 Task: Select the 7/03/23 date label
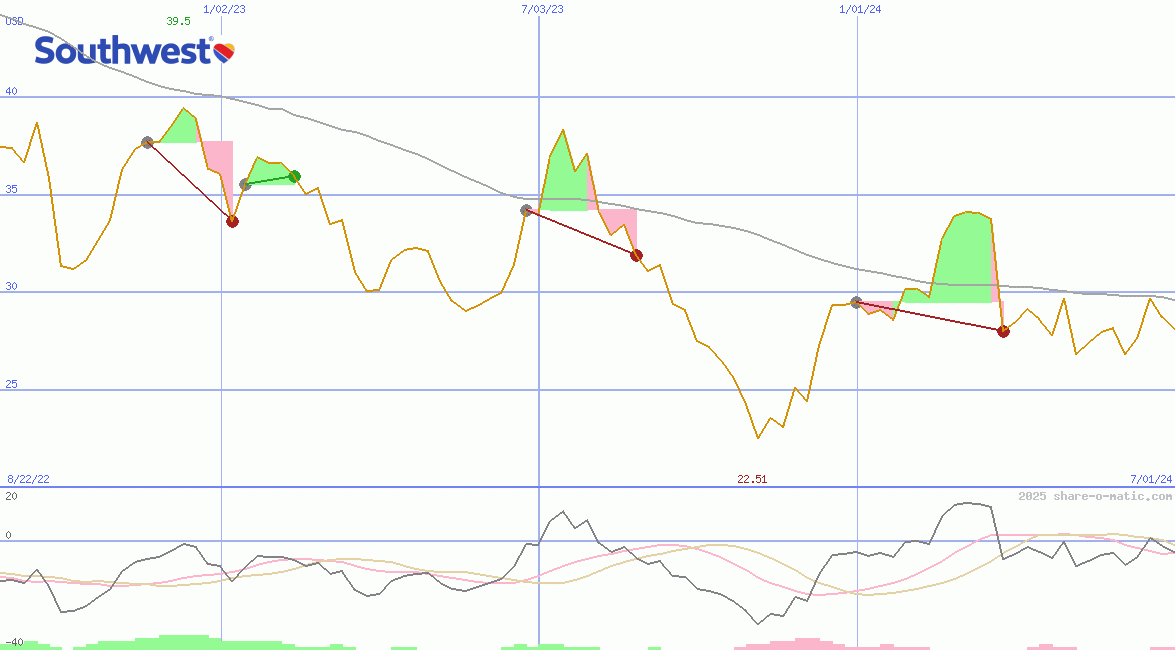click(543, 9)
